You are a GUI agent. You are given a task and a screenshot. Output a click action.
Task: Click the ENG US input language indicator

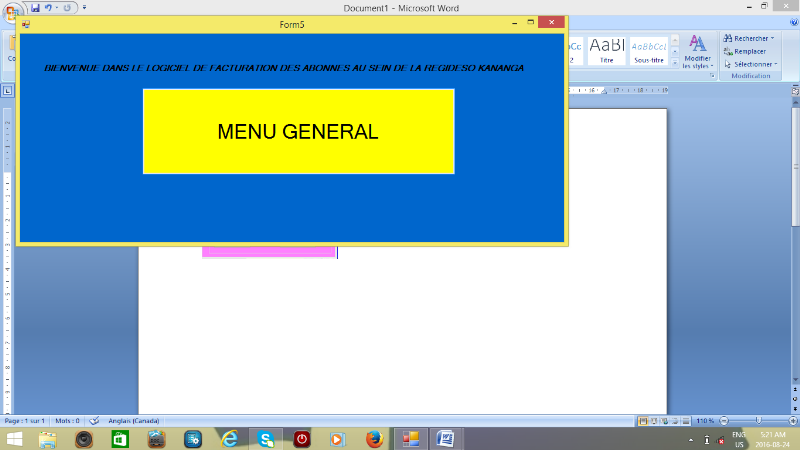click(x=739, y=440)
